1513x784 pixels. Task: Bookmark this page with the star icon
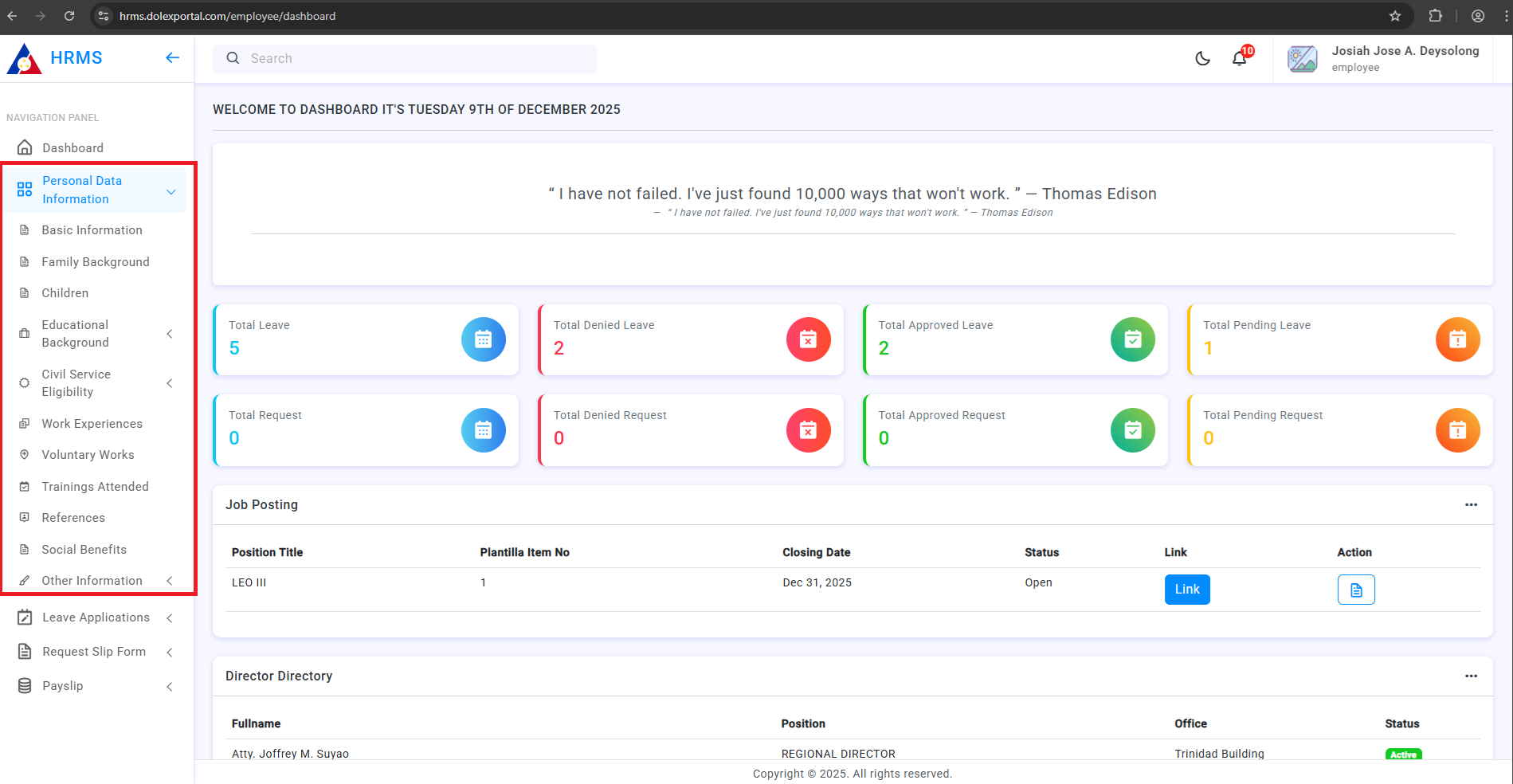1395,16
